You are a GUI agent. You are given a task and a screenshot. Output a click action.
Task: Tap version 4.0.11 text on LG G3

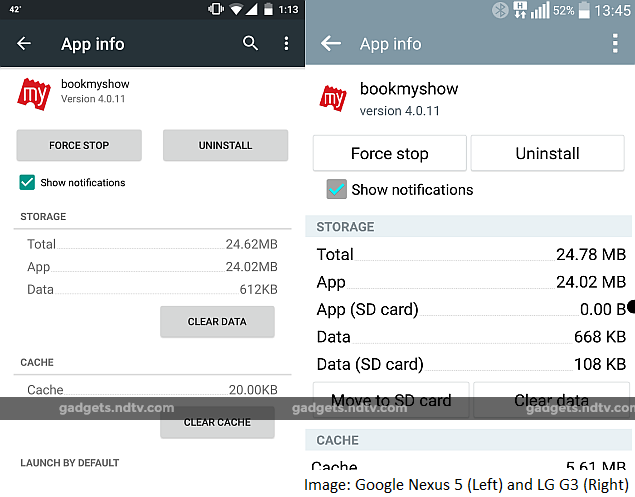tap(400, 111)
